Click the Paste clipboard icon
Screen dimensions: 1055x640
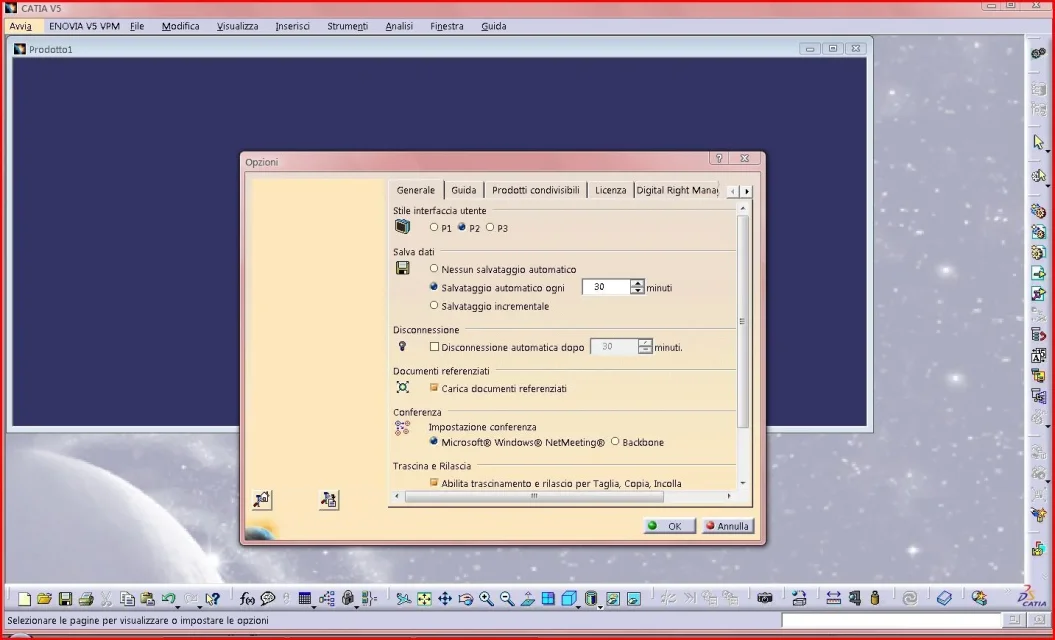point(147,599)
